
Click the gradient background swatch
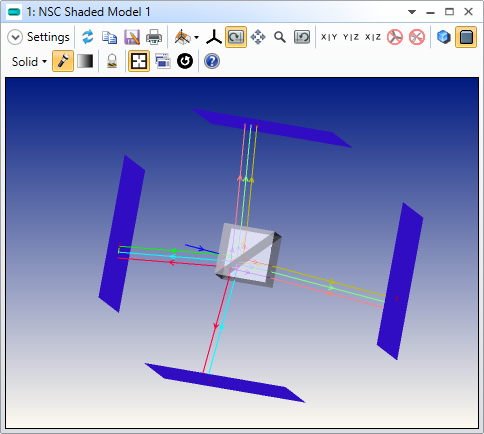pyautogui.click(x=85, y=61)
